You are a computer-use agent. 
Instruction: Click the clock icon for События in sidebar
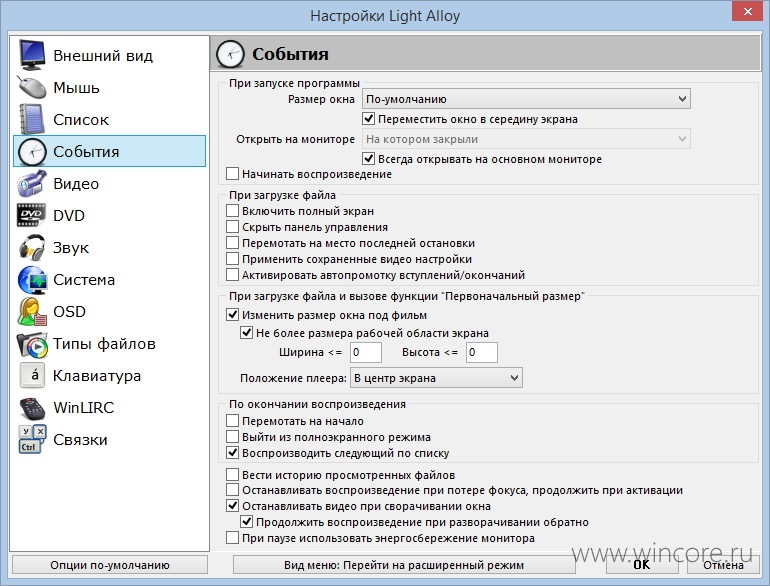(x=32, y=152)
